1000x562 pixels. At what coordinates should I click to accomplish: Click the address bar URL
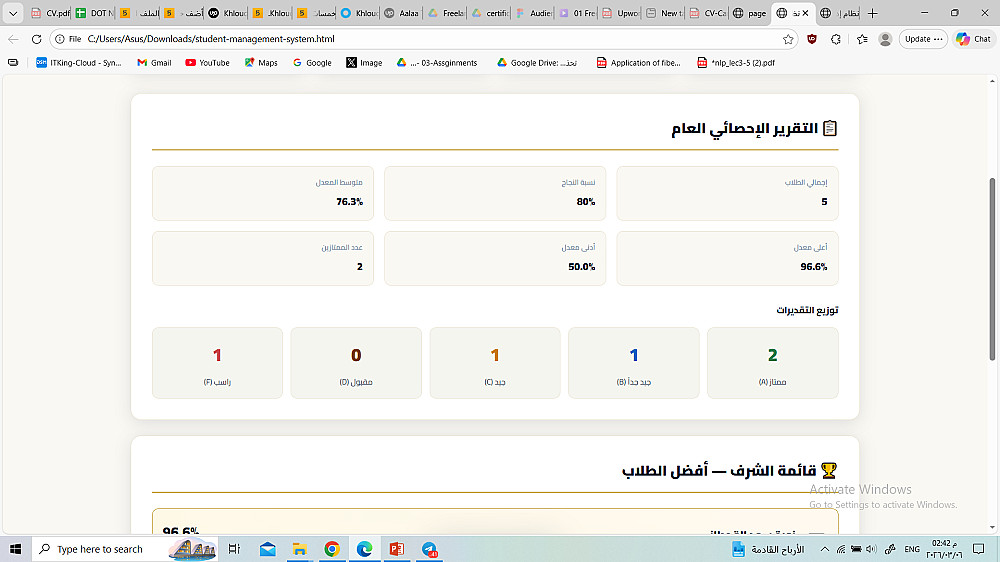point(211,39)
